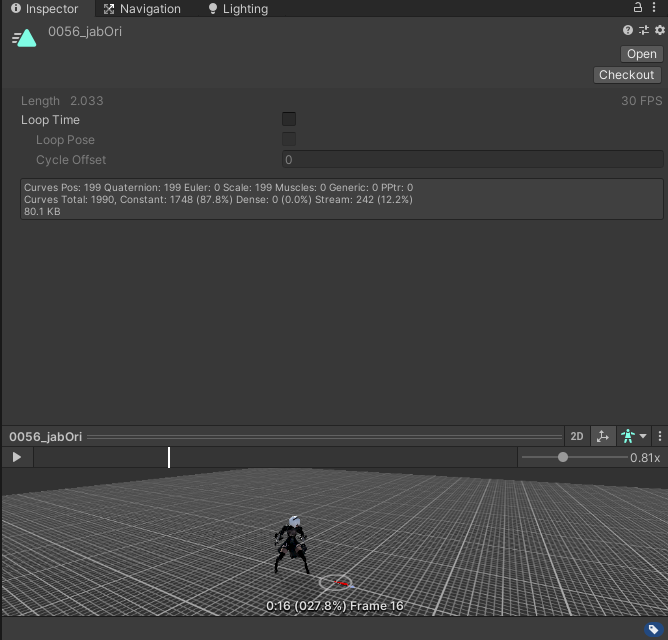Click the curves statistics info box

coord(342,199)
